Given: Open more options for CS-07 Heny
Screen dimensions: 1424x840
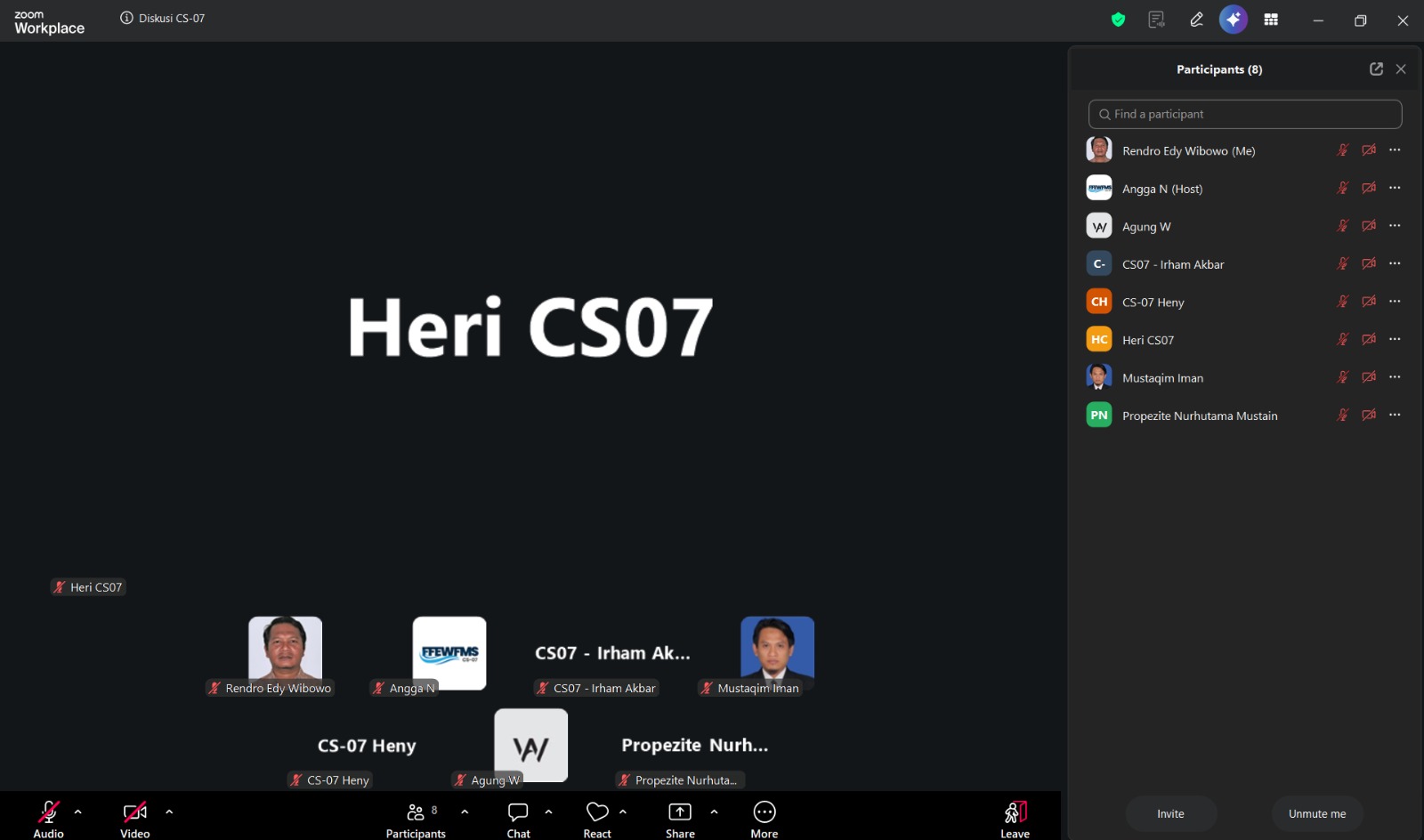Looking at the screenshot, I should point(1395,302).
